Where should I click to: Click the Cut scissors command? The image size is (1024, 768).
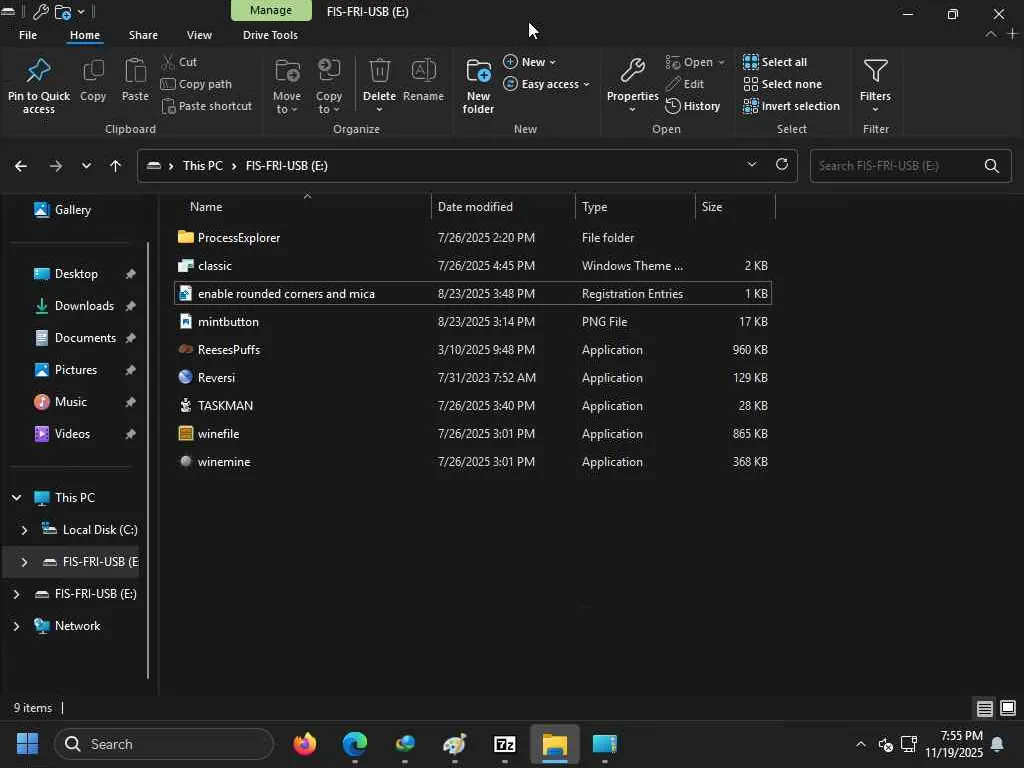(179, 62)
